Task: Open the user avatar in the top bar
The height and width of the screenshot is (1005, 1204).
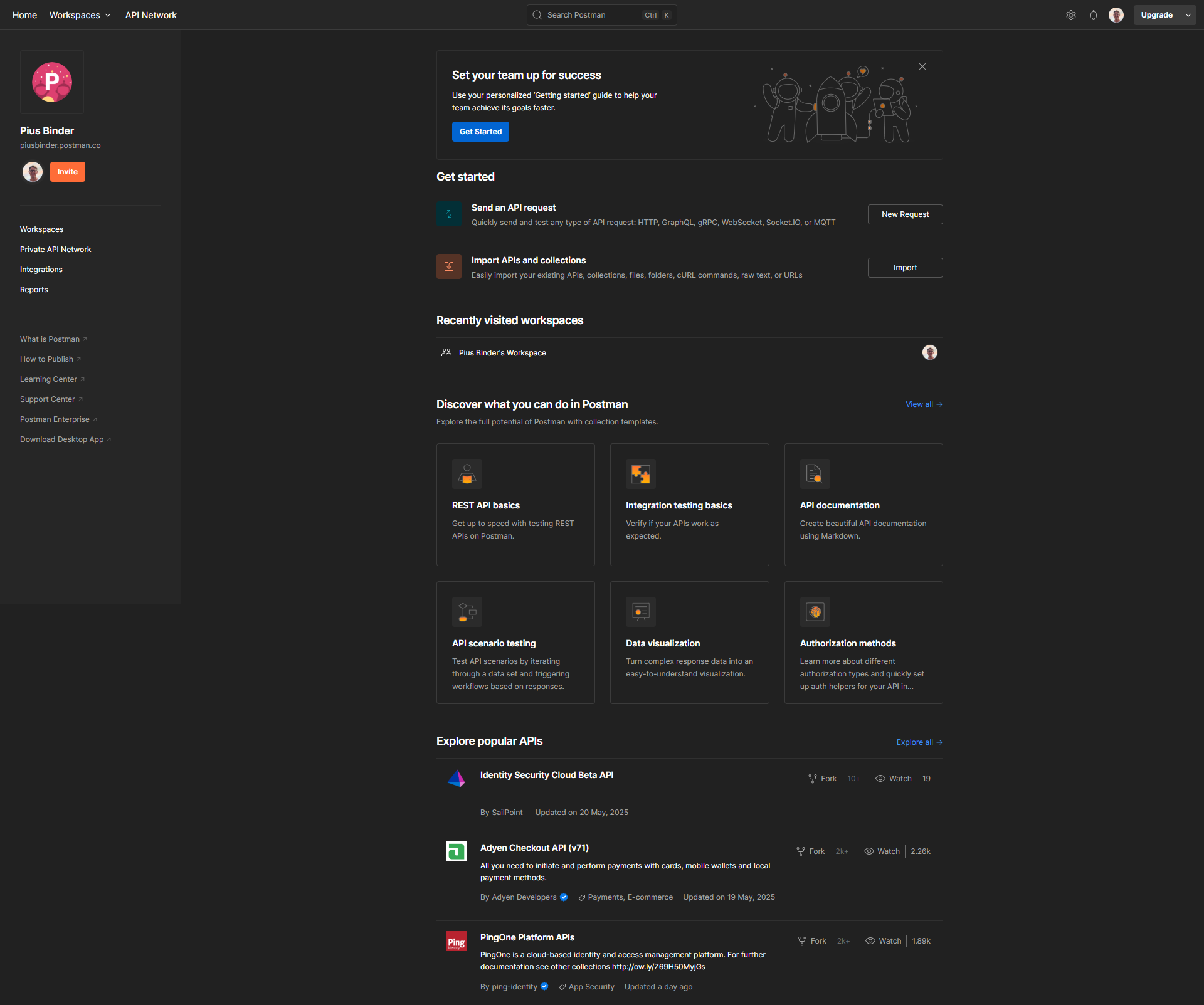Action: pos(1116,15)
